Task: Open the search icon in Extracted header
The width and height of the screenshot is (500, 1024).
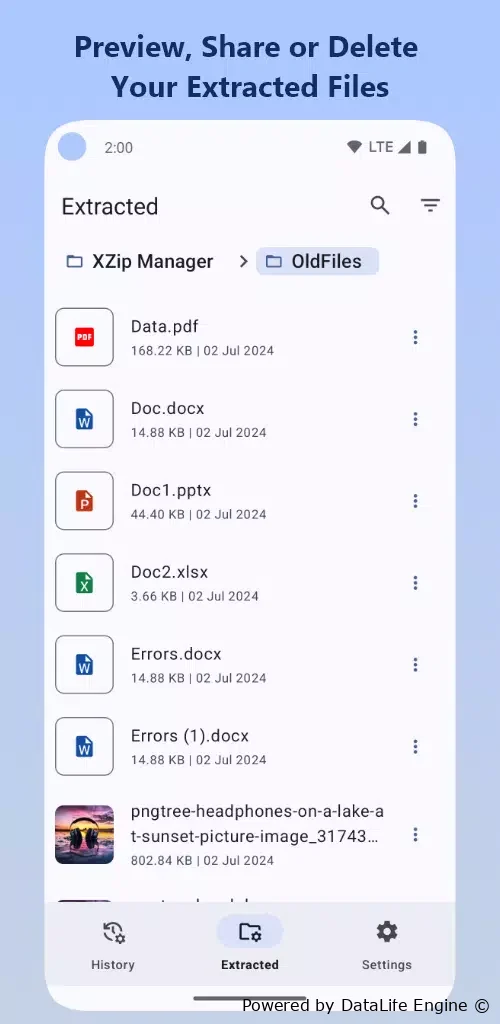Action: click(x=380, y=206)
